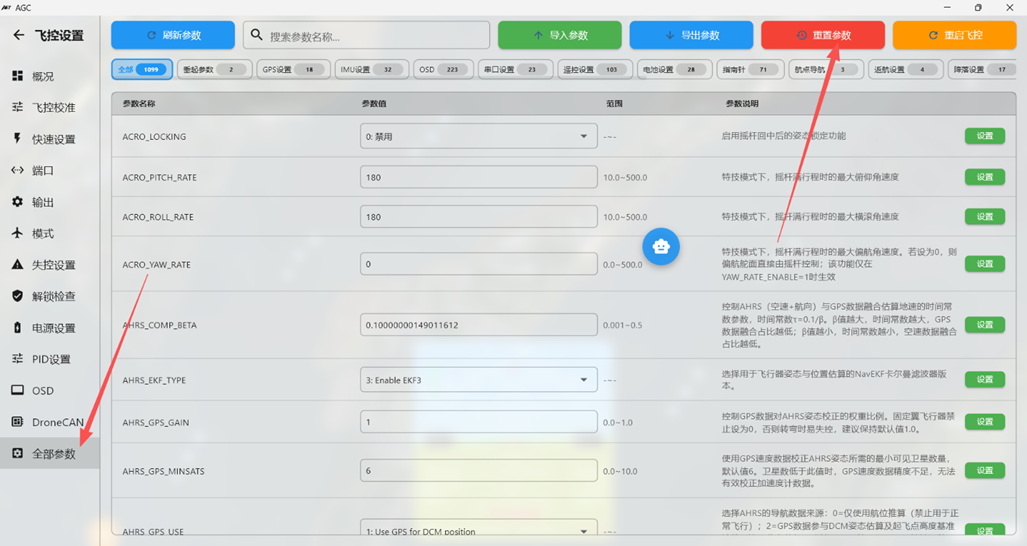Screen dimensions: 1027x546
Task: Expand the AHRS_EKF_TYPE dropdown
Action: [x=583, y=380]
